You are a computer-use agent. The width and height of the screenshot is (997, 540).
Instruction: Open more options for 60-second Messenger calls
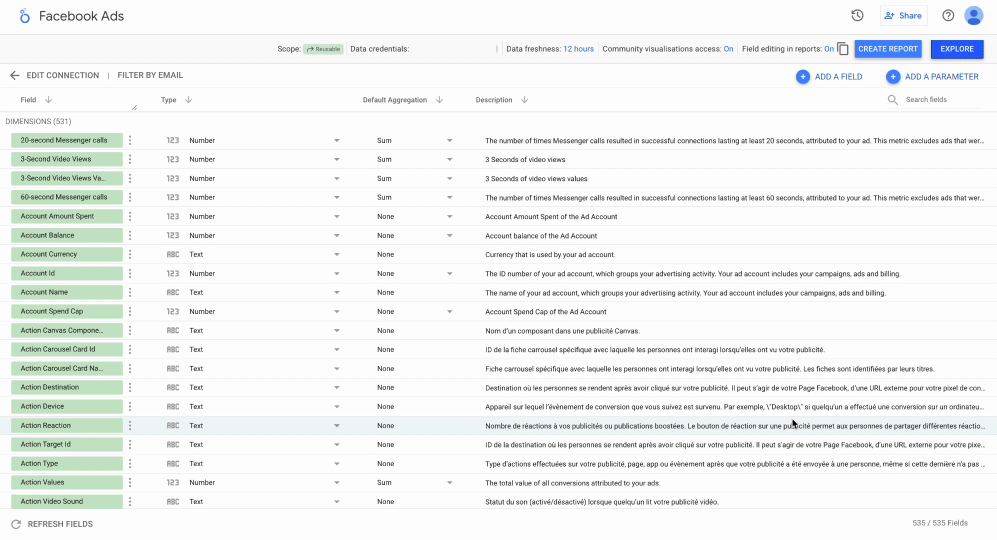(130, 197)
